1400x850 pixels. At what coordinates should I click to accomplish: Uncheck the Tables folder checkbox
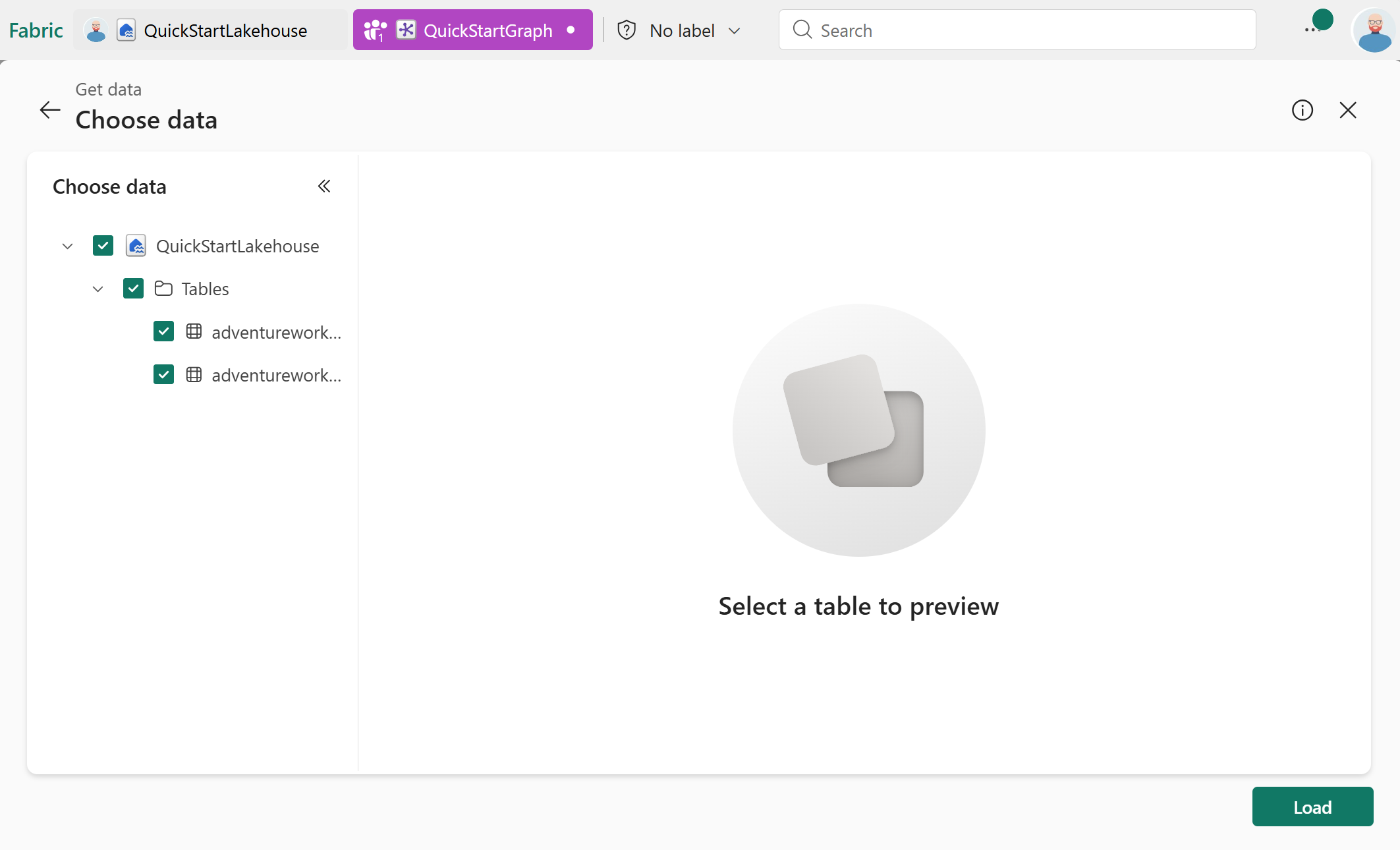(133, 289)
